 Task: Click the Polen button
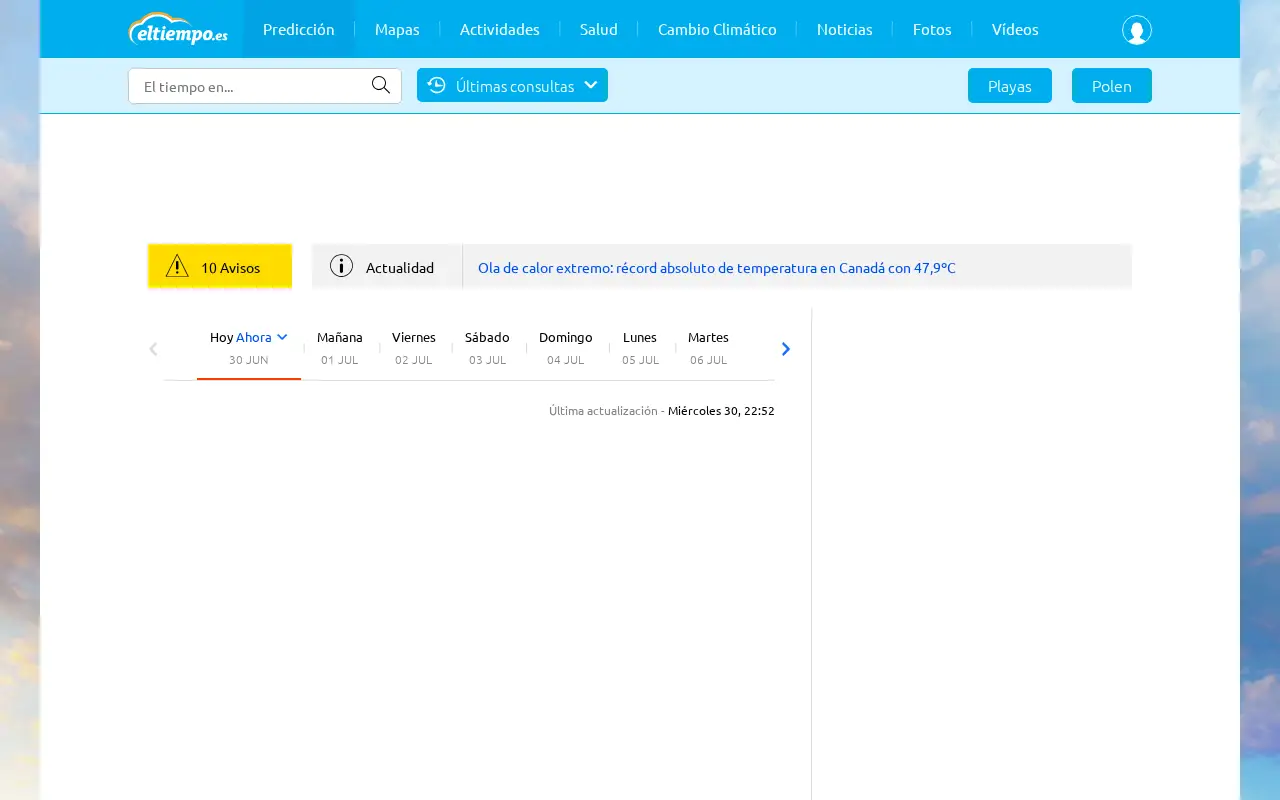pyautogui.click(x=1112, y=85)
